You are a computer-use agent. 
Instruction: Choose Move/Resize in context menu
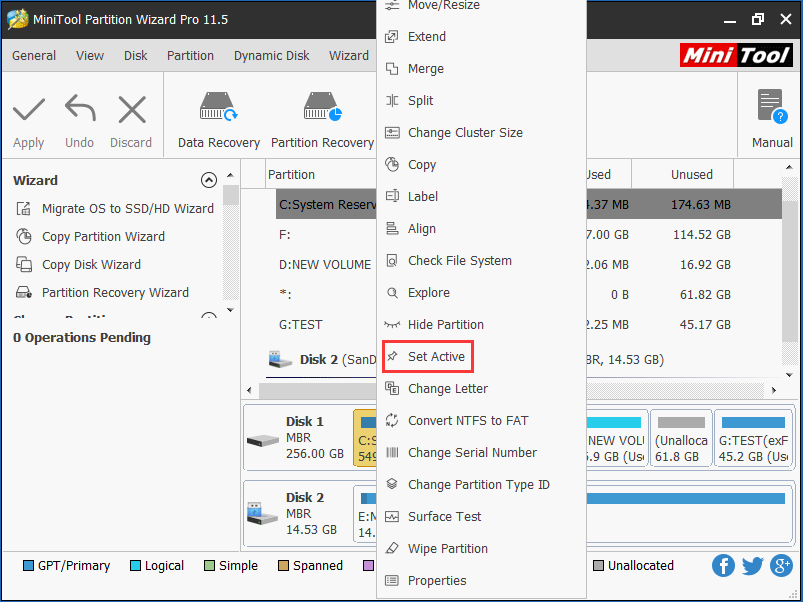point(443,6)
